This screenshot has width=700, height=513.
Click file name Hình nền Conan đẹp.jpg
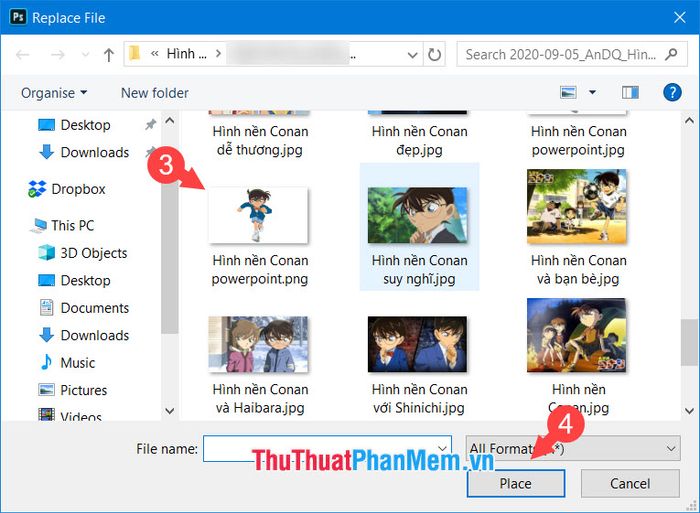point(419,141)
